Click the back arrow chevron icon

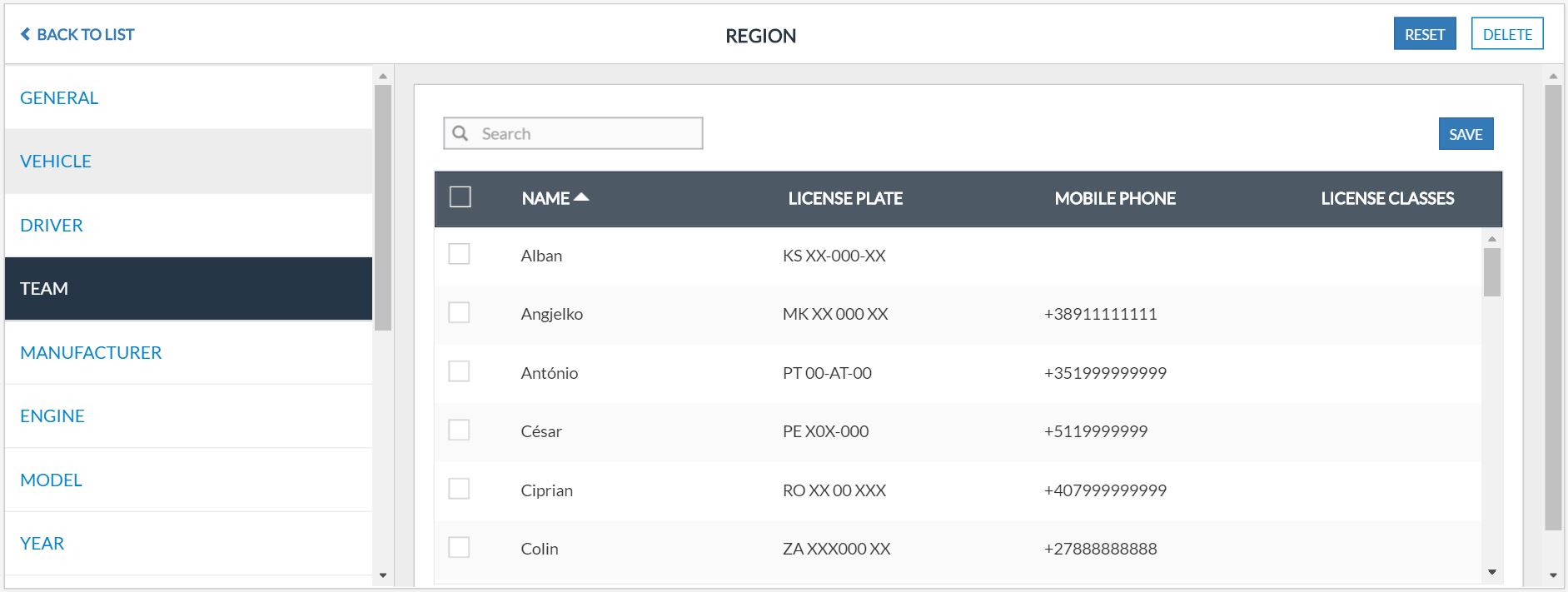(25, 34)
